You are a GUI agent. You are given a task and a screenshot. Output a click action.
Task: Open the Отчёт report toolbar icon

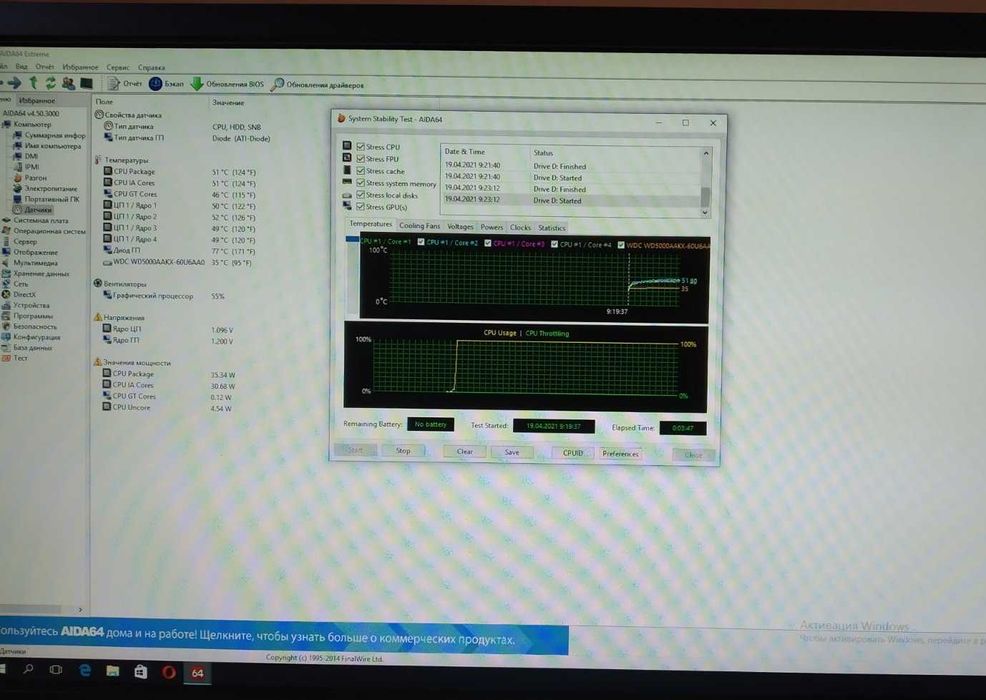pos(113,83)
